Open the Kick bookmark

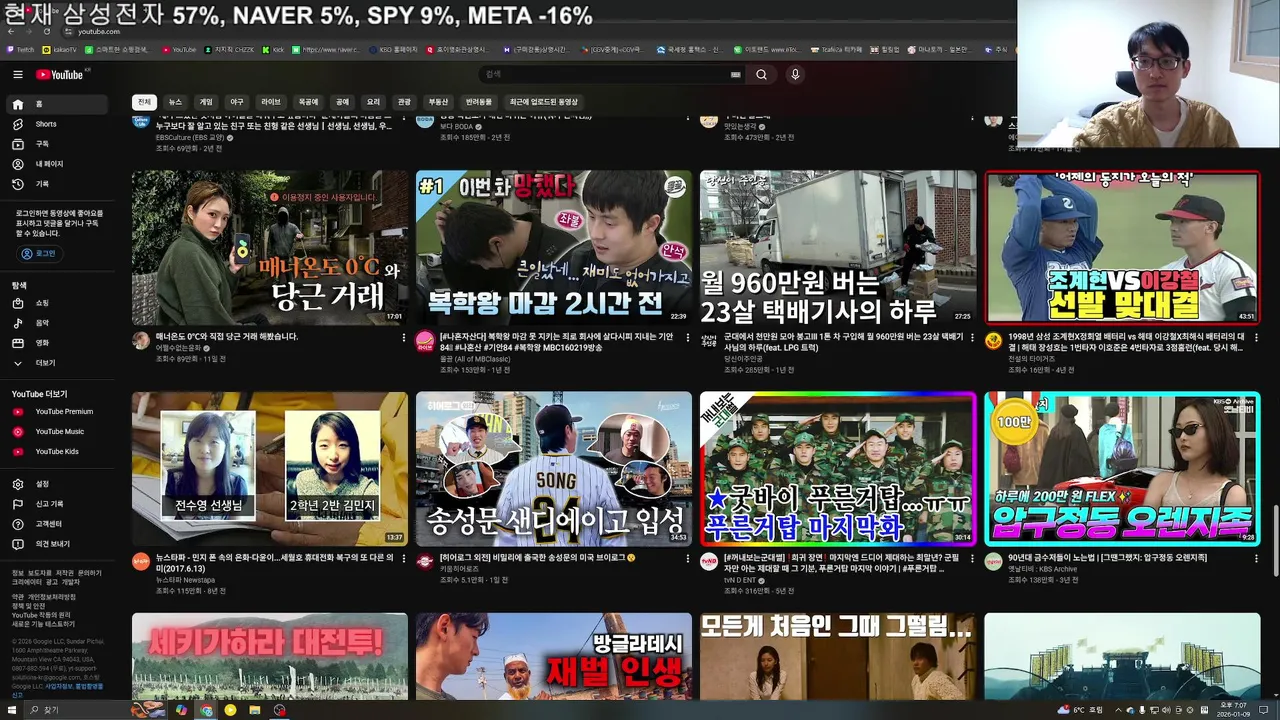pyautogui.click(x=272, y=49)
